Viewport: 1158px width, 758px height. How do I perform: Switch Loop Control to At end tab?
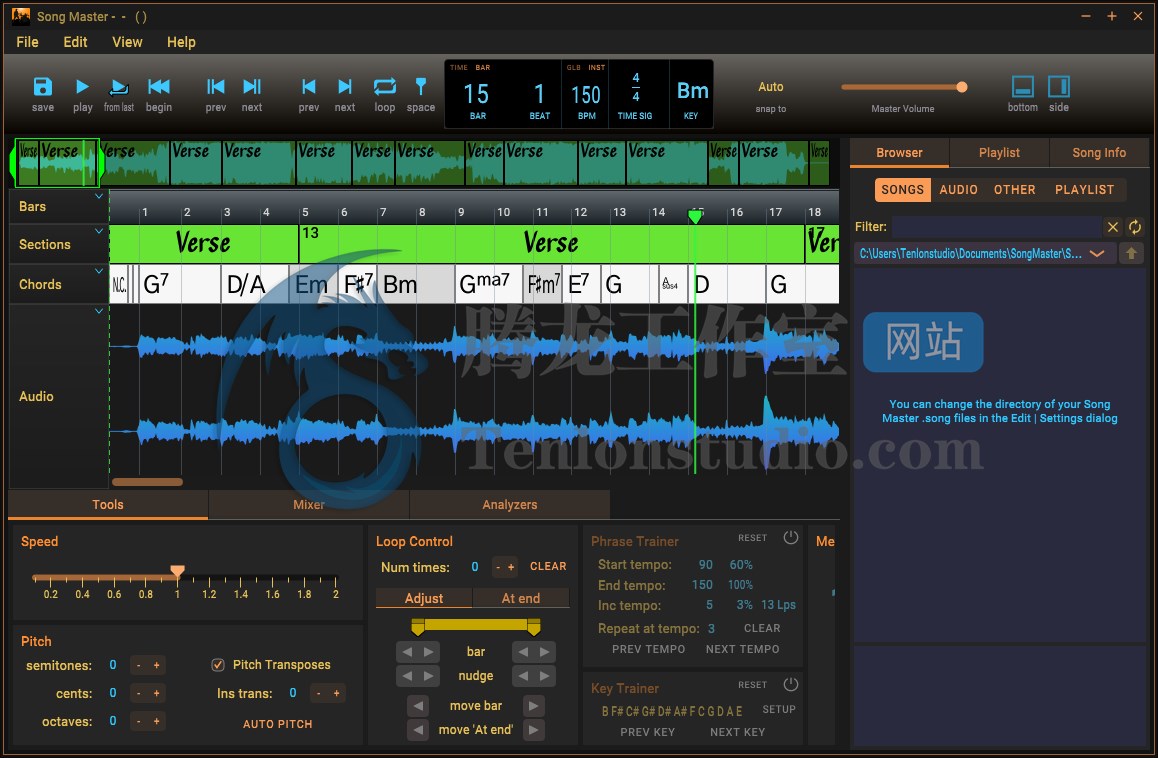[521, 598]
